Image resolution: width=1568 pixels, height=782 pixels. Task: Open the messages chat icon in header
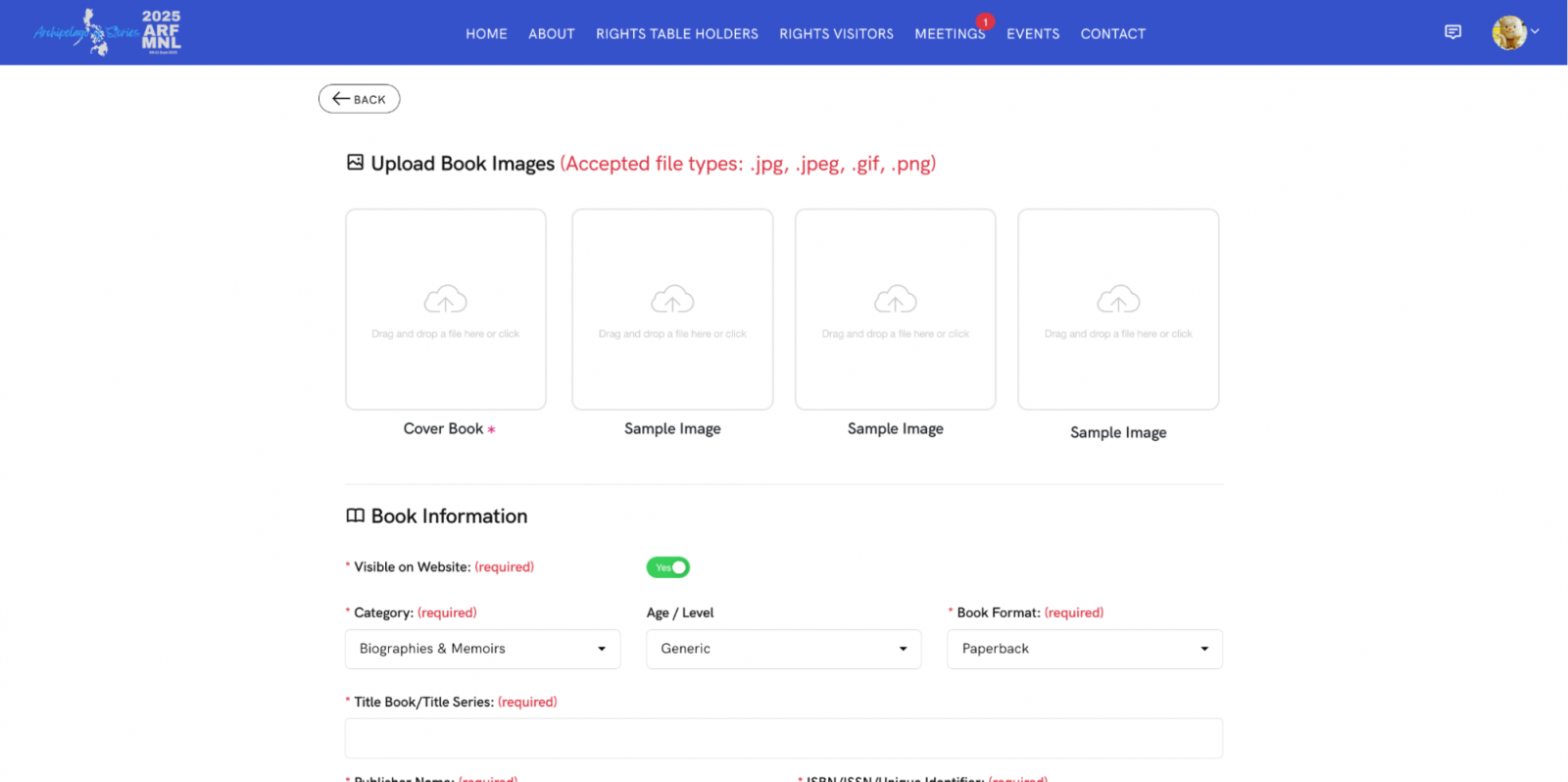pyautogui.click(x=1452, y=32)
